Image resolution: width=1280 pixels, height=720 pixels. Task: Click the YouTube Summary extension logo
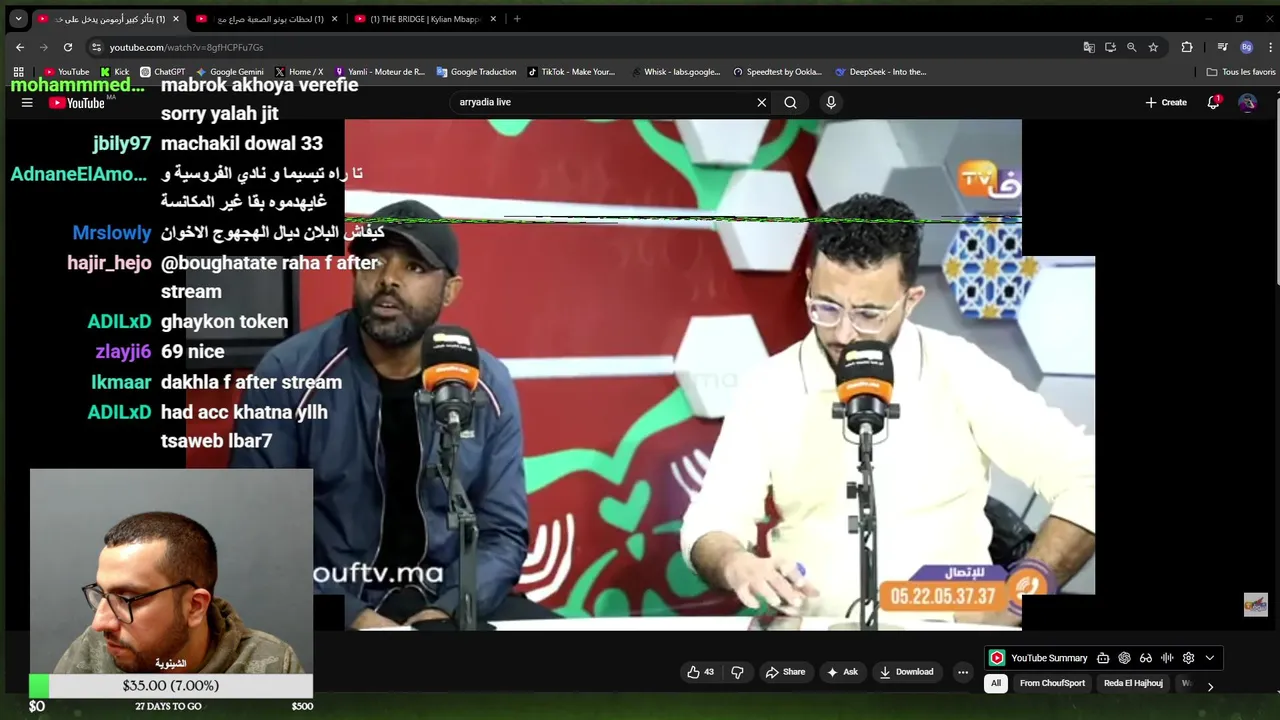(x=997, y=658)
